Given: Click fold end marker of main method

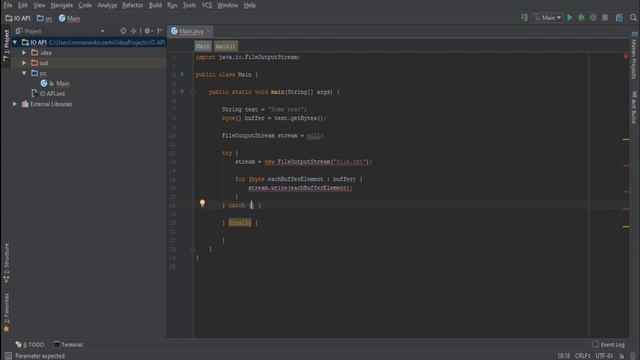Looking at the screenshot, I should click(193, 249).
